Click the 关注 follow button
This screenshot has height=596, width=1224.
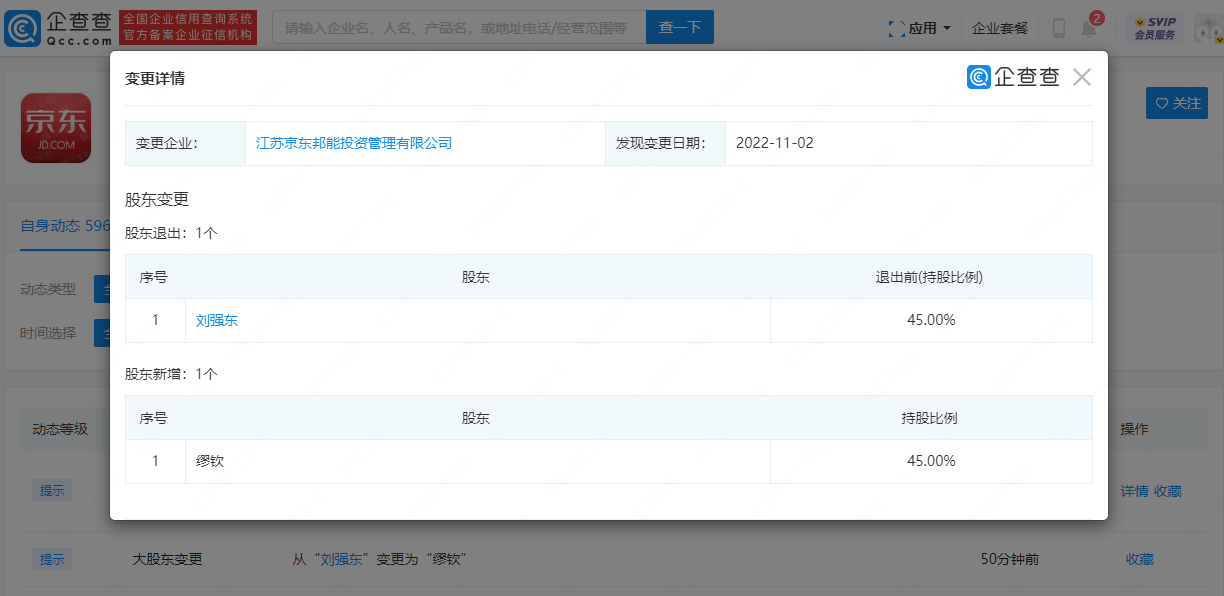(1177, 103)
